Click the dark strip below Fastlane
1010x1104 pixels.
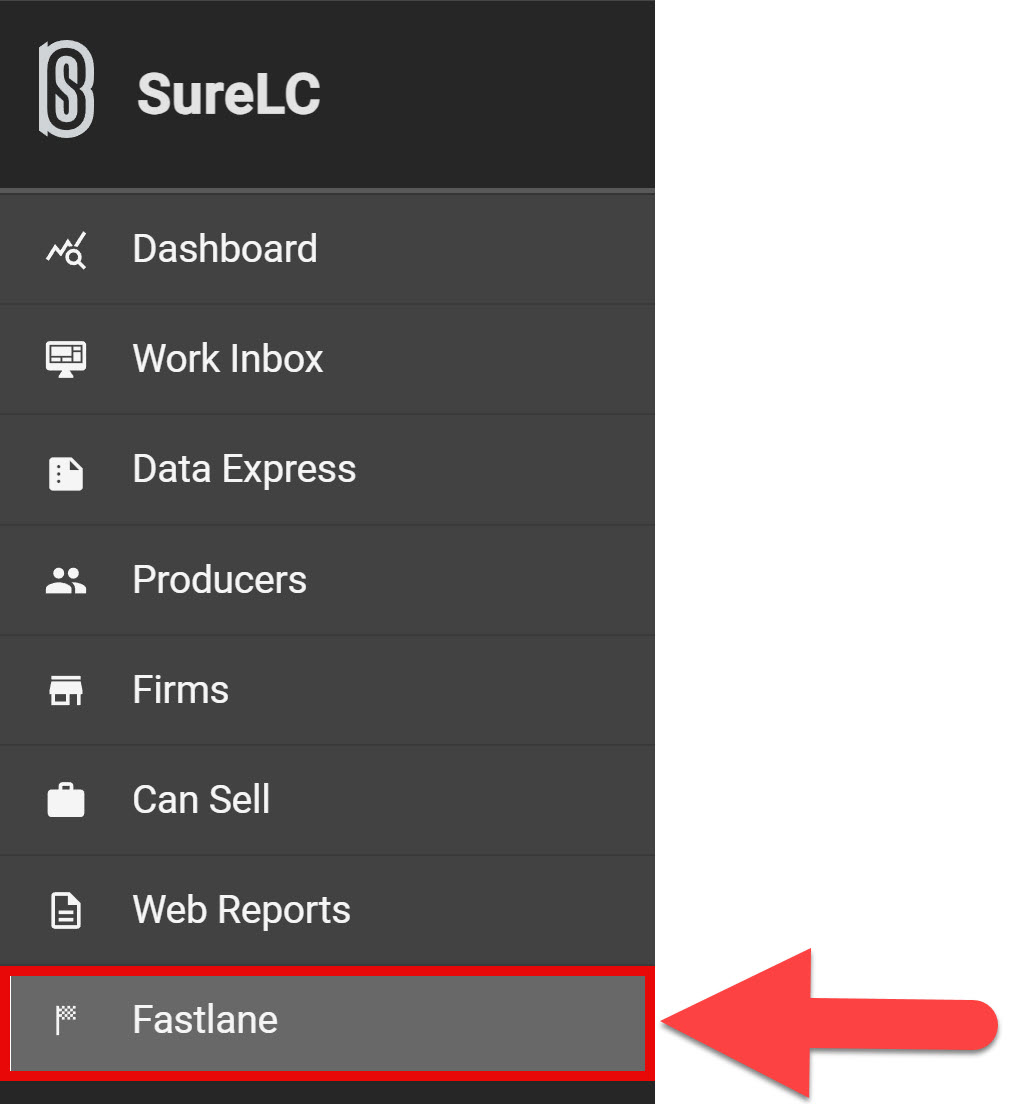click(327, 1092)
